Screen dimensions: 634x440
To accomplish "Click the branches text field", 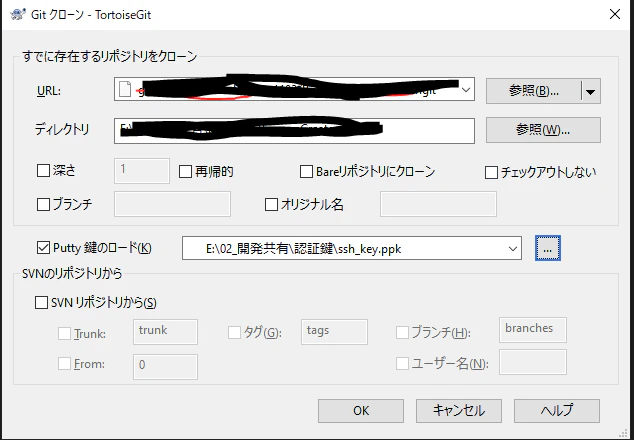I will [x=533, y=330].
